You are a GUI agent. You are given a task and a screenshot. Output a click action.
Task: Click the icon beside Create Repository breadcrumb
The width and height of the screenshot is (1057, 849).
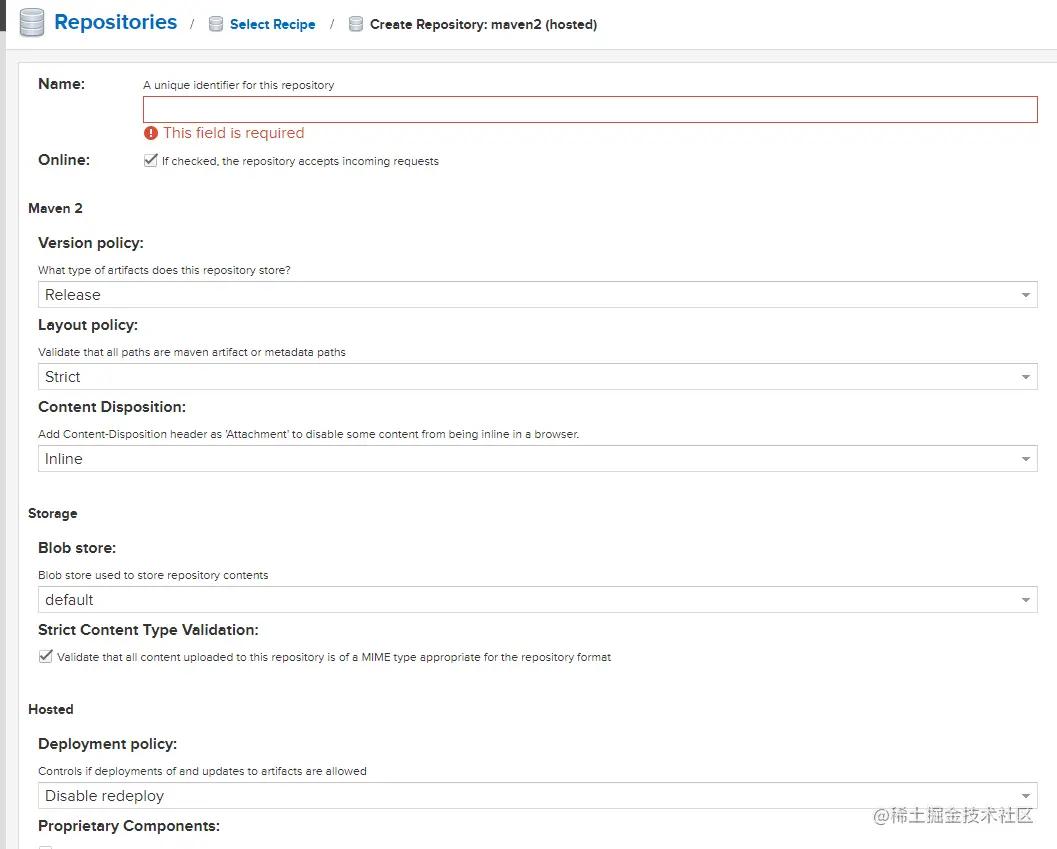point(355,24)
